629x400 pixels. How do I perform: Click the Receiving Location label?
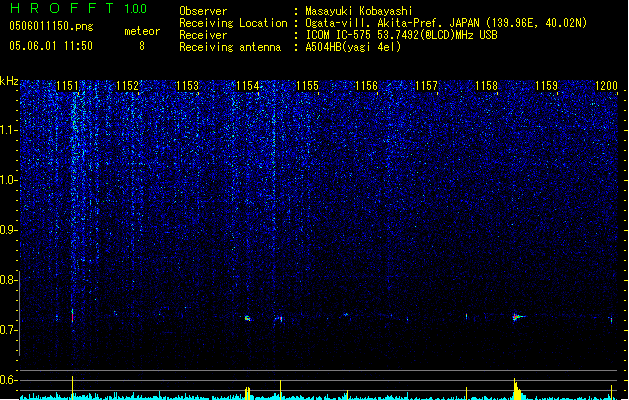[x=233, y=23]
